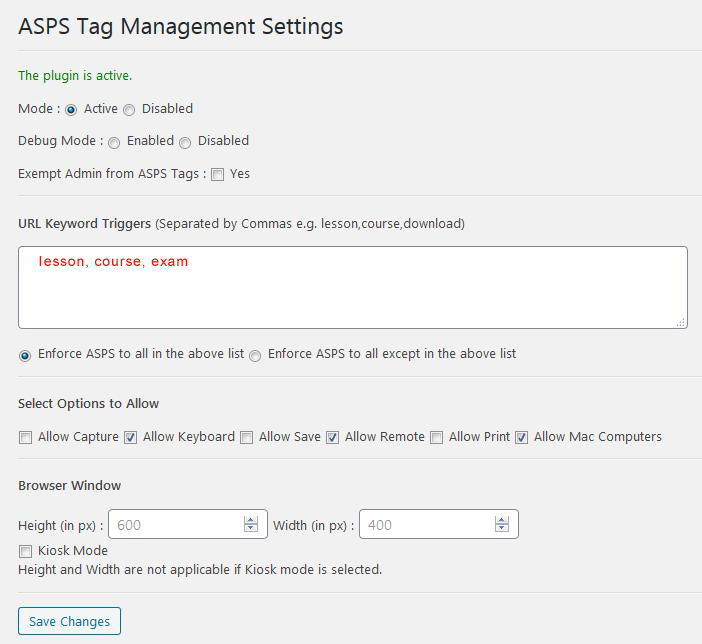The image size is (702, 644).
Task: Select the Disabled mode radio button
Action: point(129,110)
